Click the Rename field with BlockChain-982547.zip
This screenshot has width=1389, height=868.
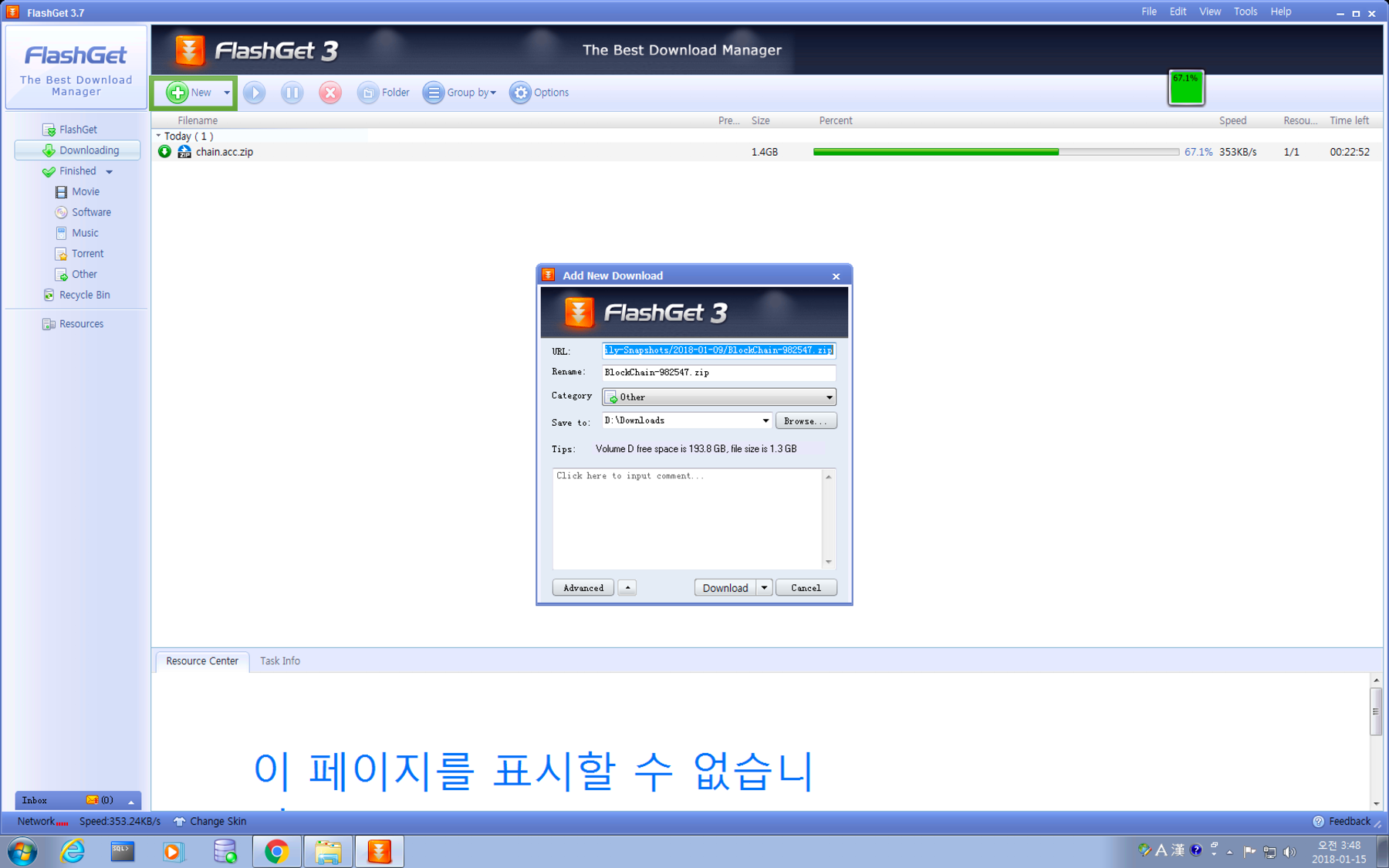[718, 373]
